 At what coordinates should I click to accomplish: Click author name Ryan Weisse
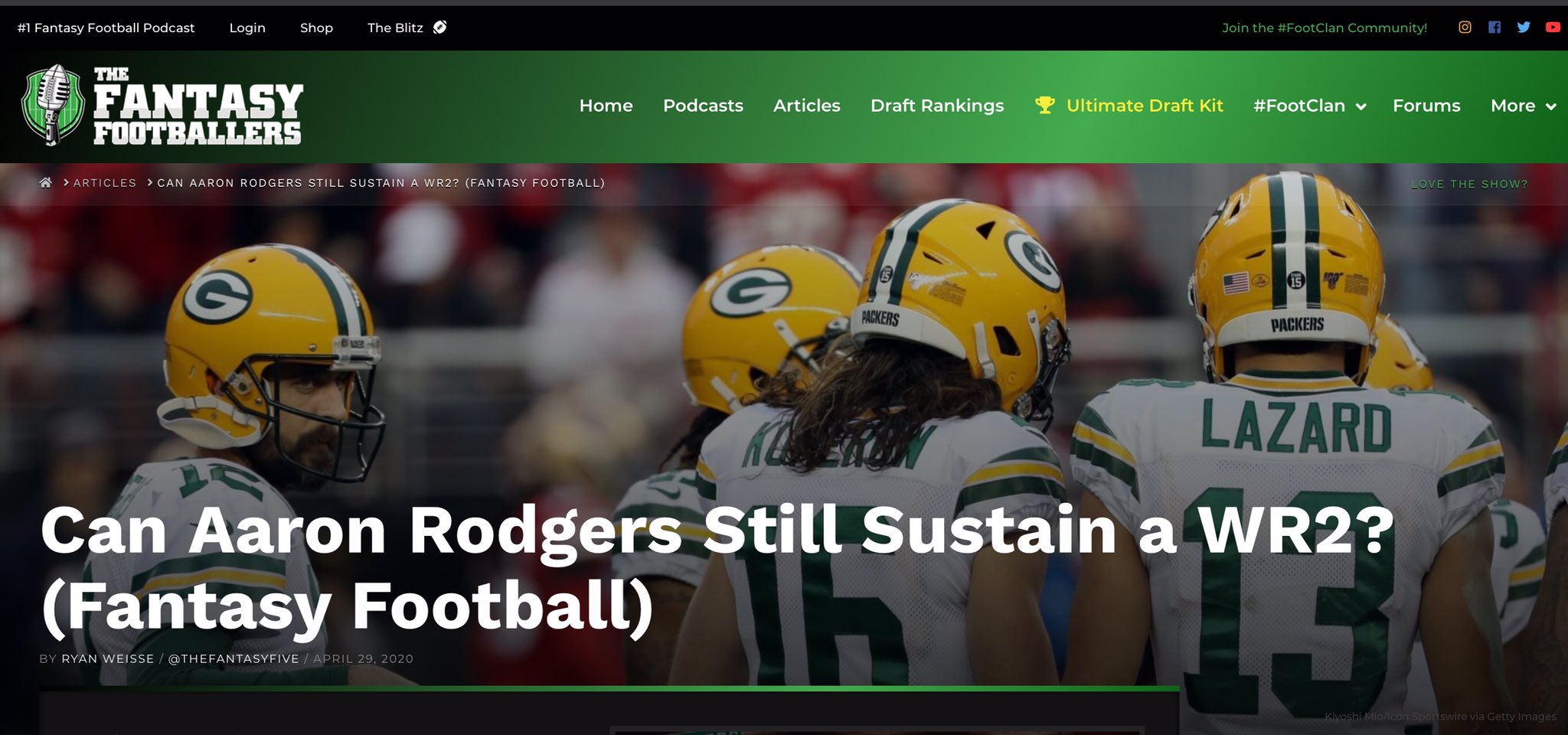[x=107, y=658]
